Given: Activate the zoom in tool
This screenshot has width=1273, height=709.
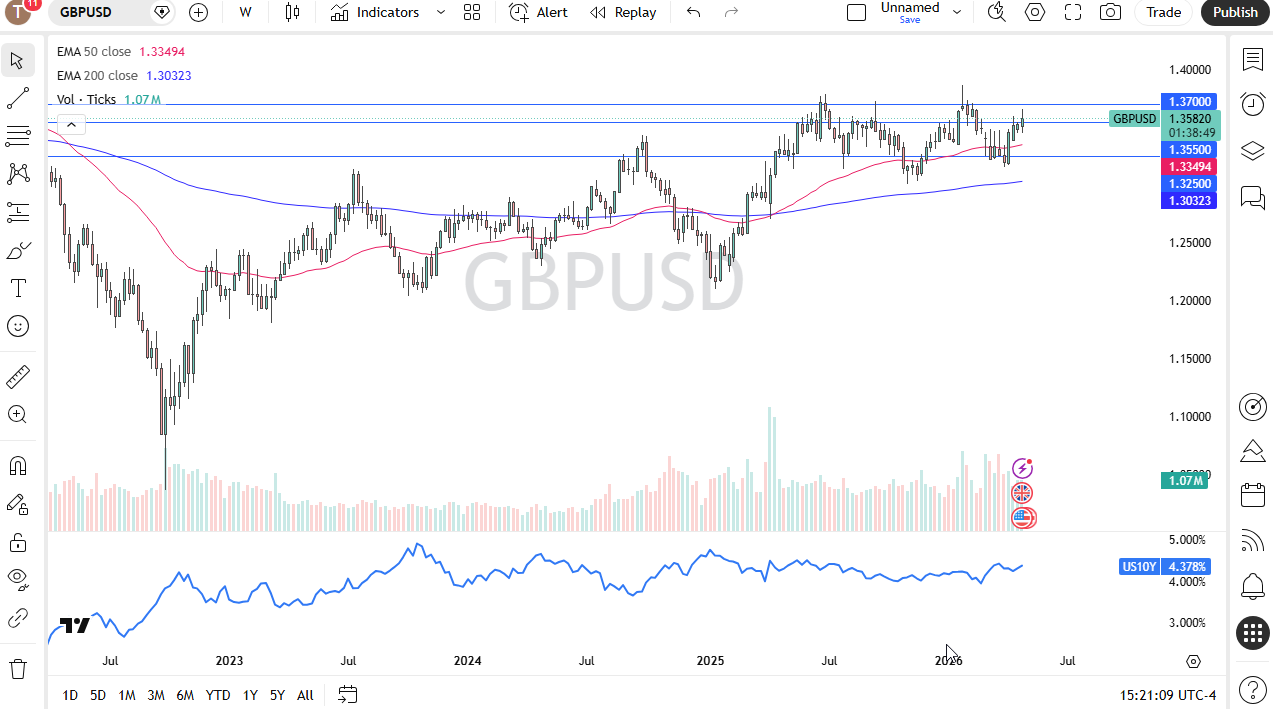Looking at the screenshot, I should point(17,414).
